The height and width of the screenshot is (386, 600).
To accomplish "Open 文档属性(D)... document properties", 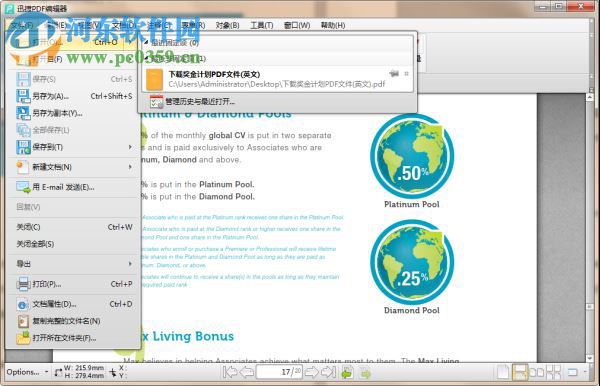I will pos(74,304).
